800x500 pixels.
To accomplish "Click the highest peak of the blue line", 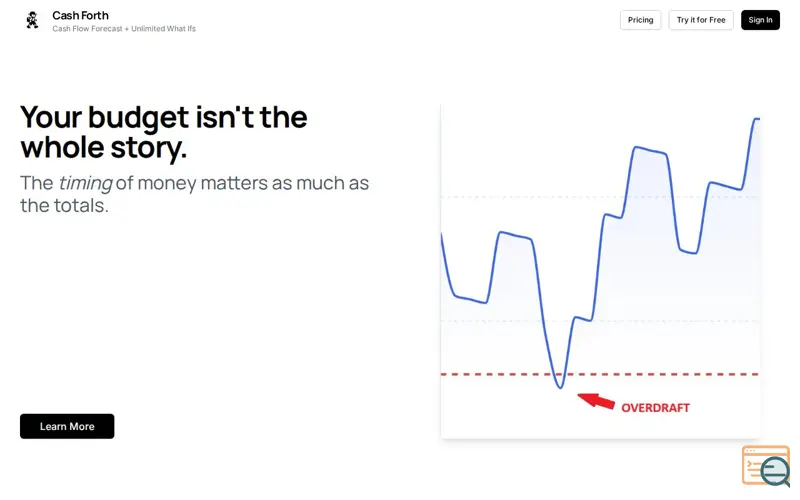I will click(756, 119).
